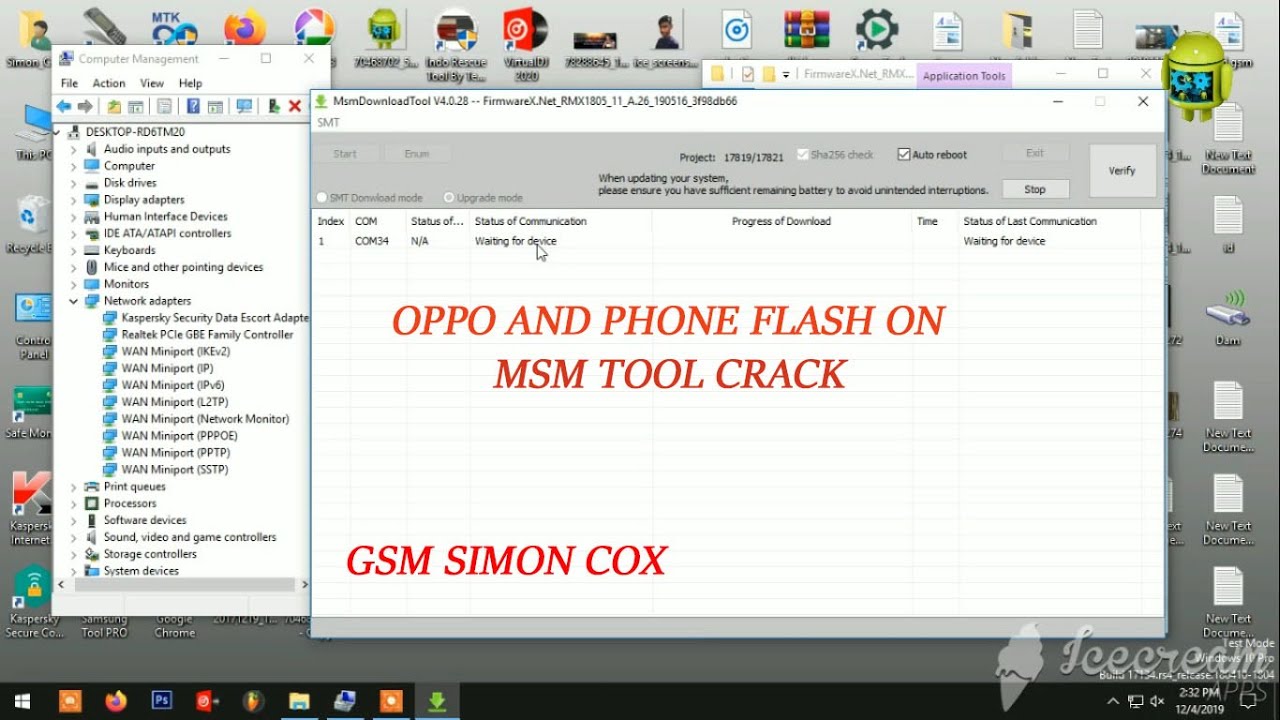Select System devices tree item
The image size is (1280, 720).
(141, 571)
